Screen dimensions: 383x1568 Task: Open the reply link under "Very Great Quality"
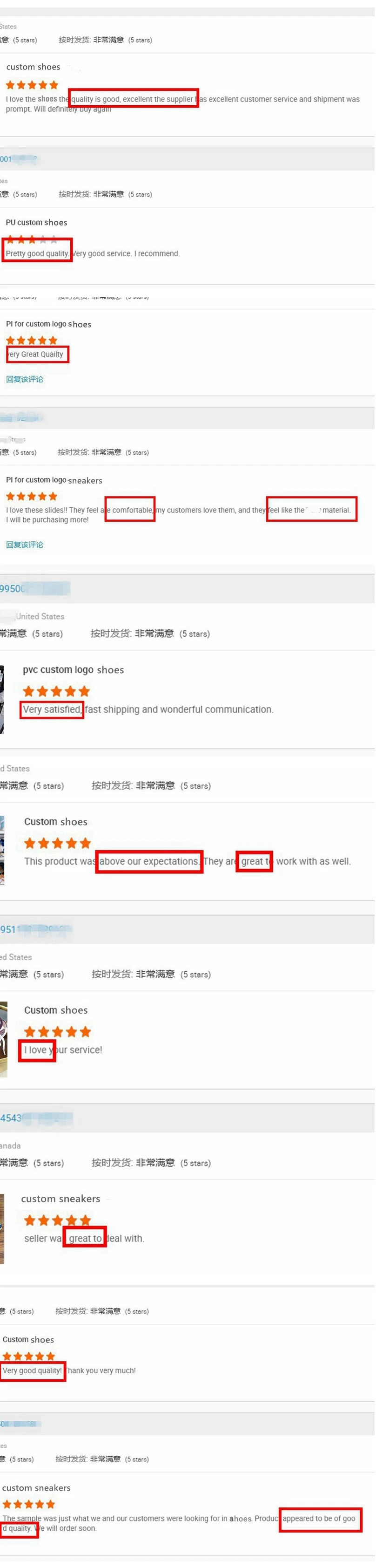coord(24,379)
